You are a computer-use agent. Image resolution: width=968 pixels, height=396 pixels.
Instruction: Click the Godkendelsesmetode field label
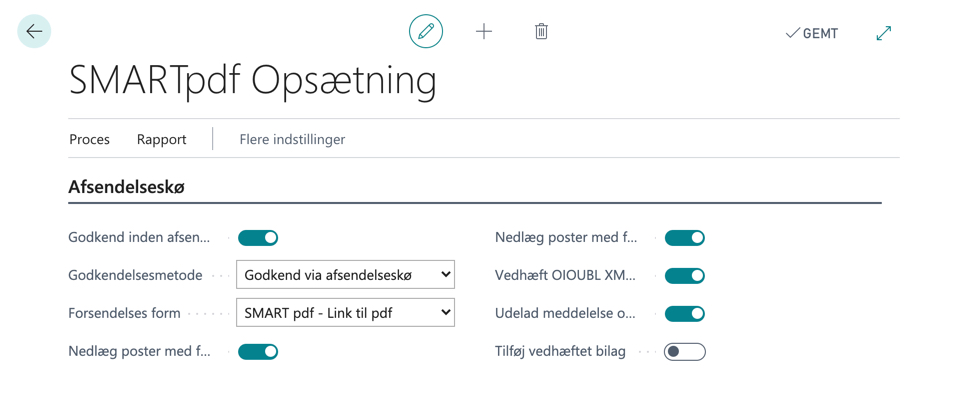pyautogui.click(x=135, y=276)
